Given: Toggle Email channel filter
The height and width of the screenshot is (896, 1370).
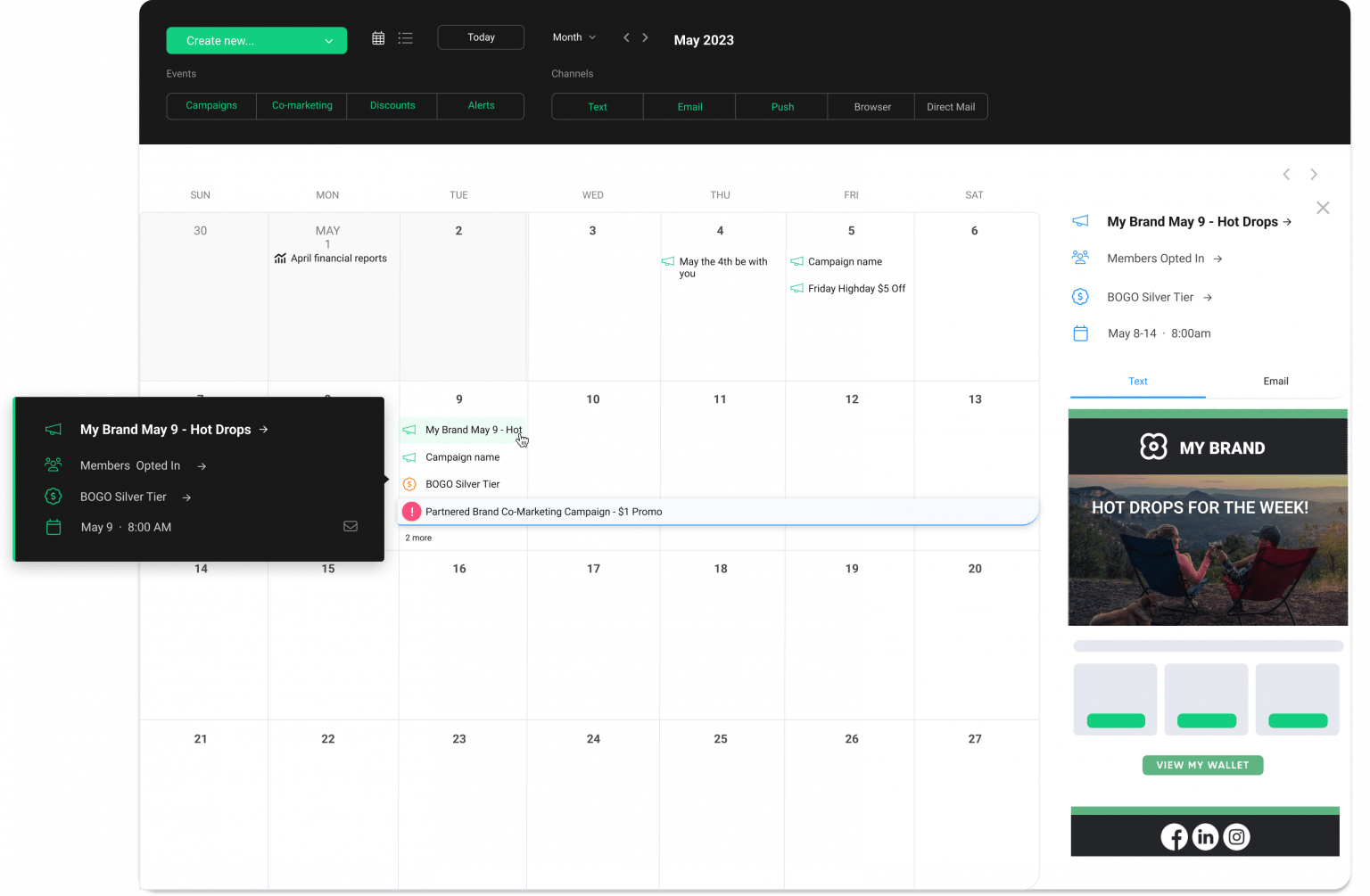Looking at the screenshot, I should (689, 107).
